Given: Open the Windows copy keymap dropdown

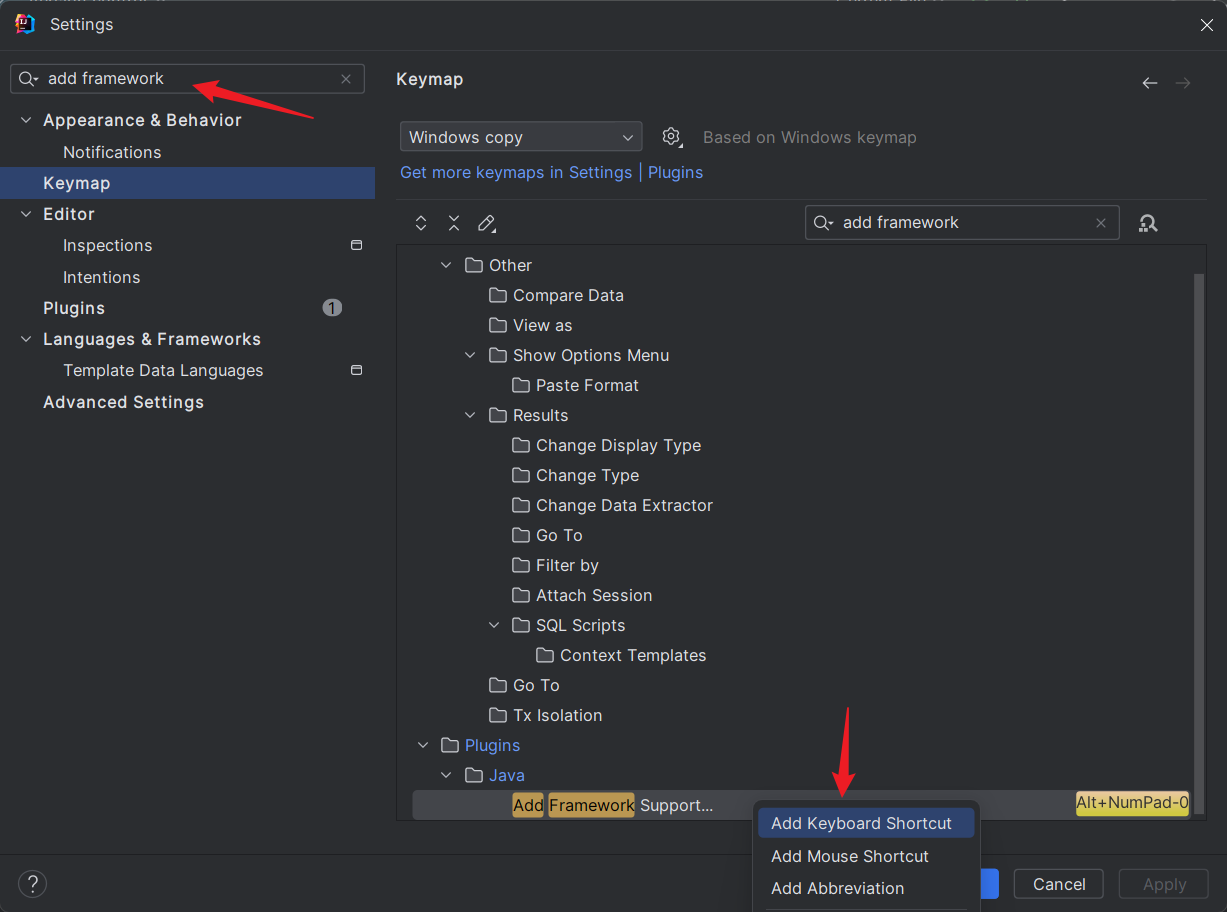Looking at the screenshot, I should pyautogui.click(x=520, y=137).
